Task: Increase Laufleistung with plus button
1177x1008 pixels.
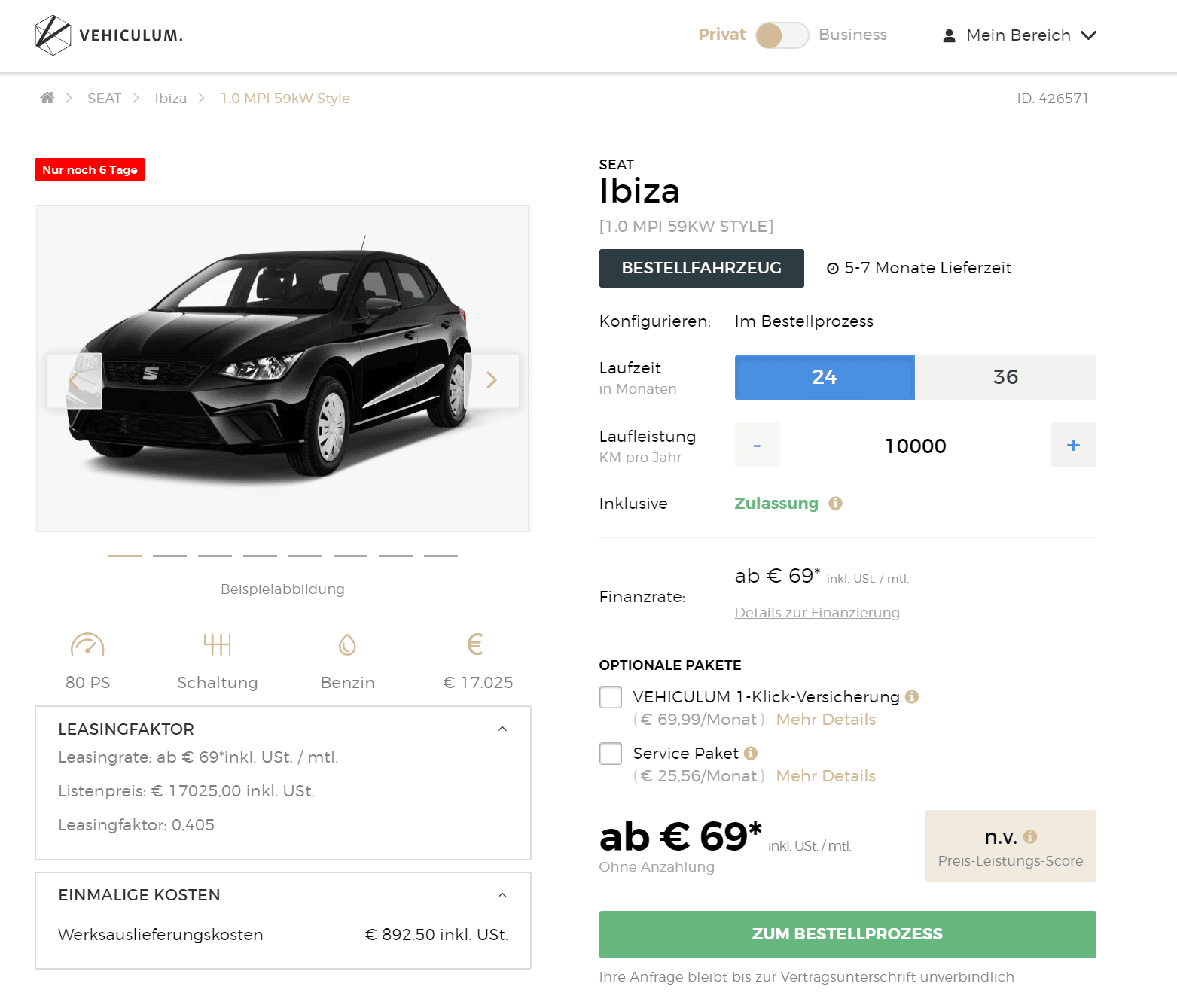Action: click(1073, 445)
